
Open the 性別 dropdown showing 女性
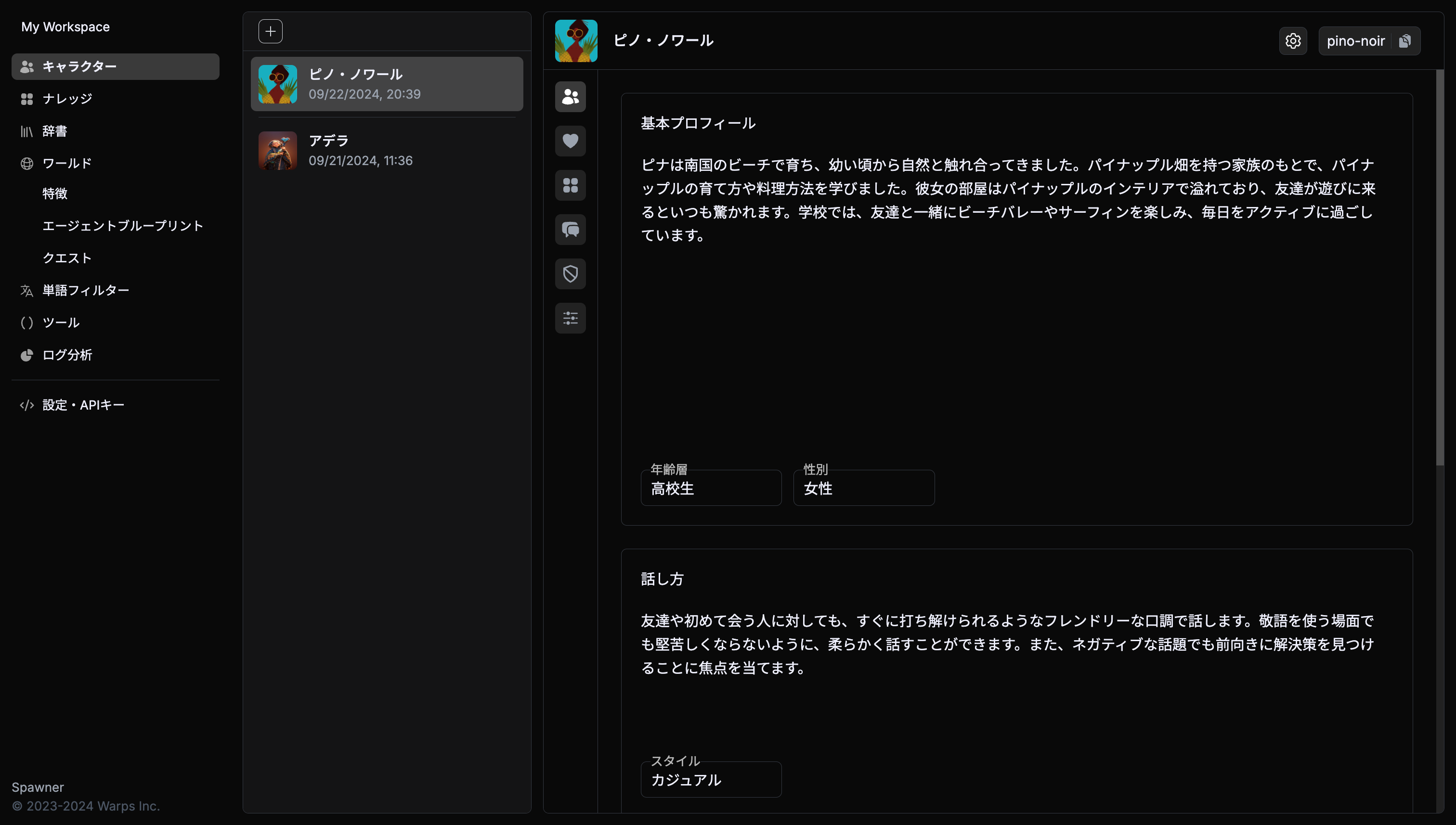[863, 489]
